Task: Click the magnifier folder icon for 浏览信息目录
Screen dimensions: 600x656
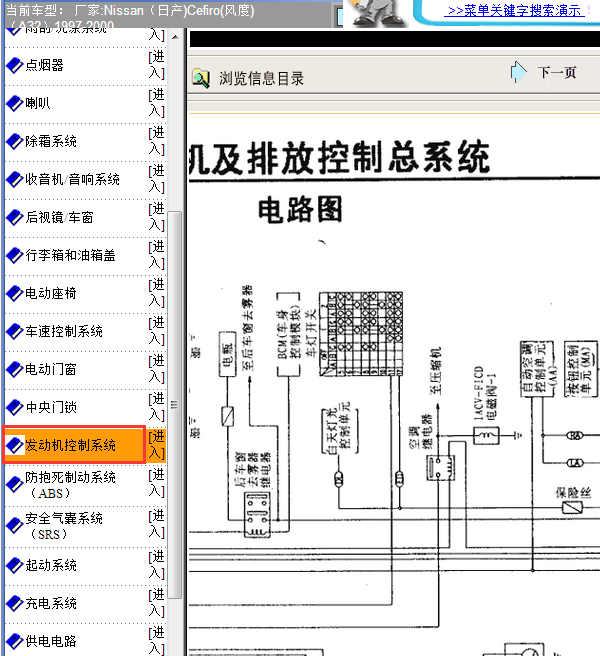Action: [x=201, y=79]
